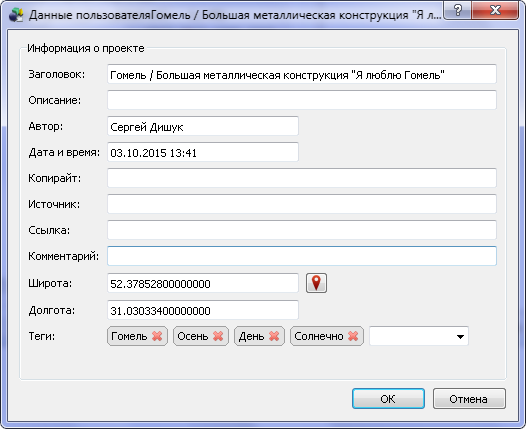Click into the Дата и время field
This screenshot has height=429, width=526.
pyautogui.click(x=203, y=152)
